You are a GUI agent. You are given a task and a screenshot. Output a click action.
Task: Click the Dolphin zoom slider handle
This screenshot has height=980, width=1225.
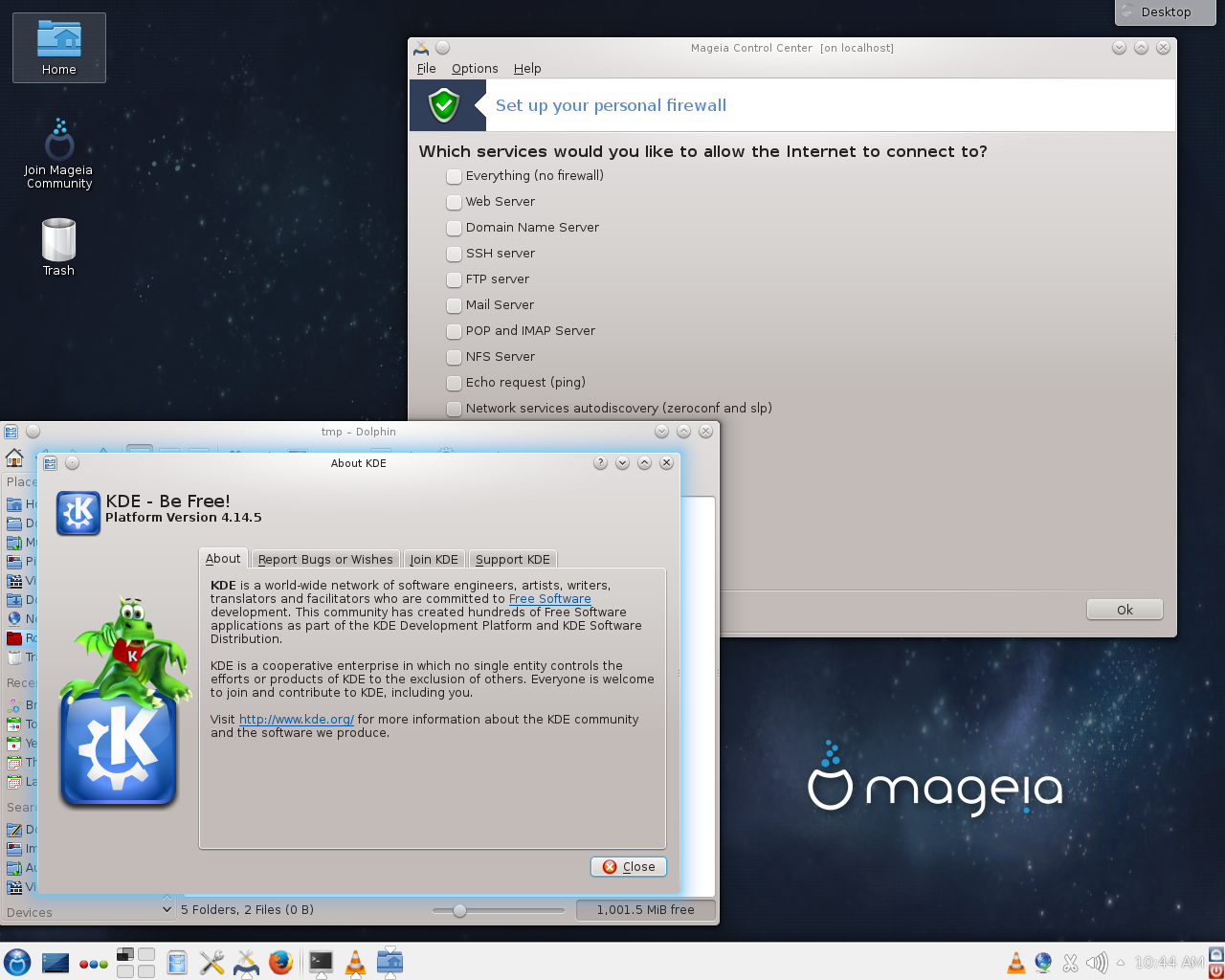[x=459, y=910]
